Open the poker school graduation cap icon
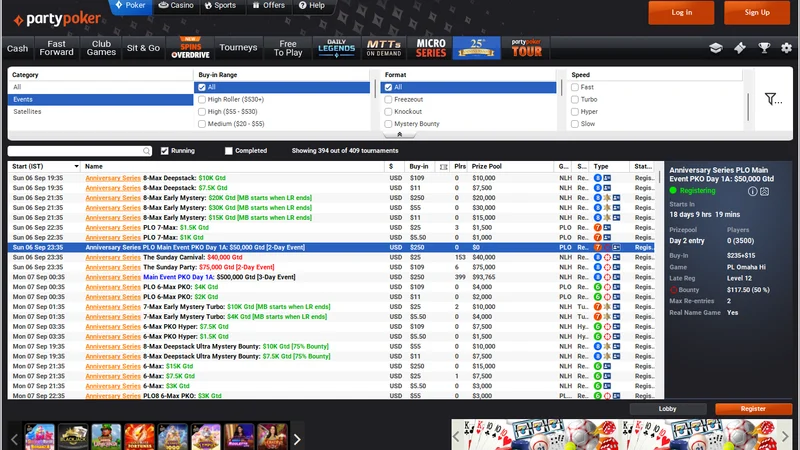This screenshot has height=450, width=800. pyautogui.click(x=715, y=48)
